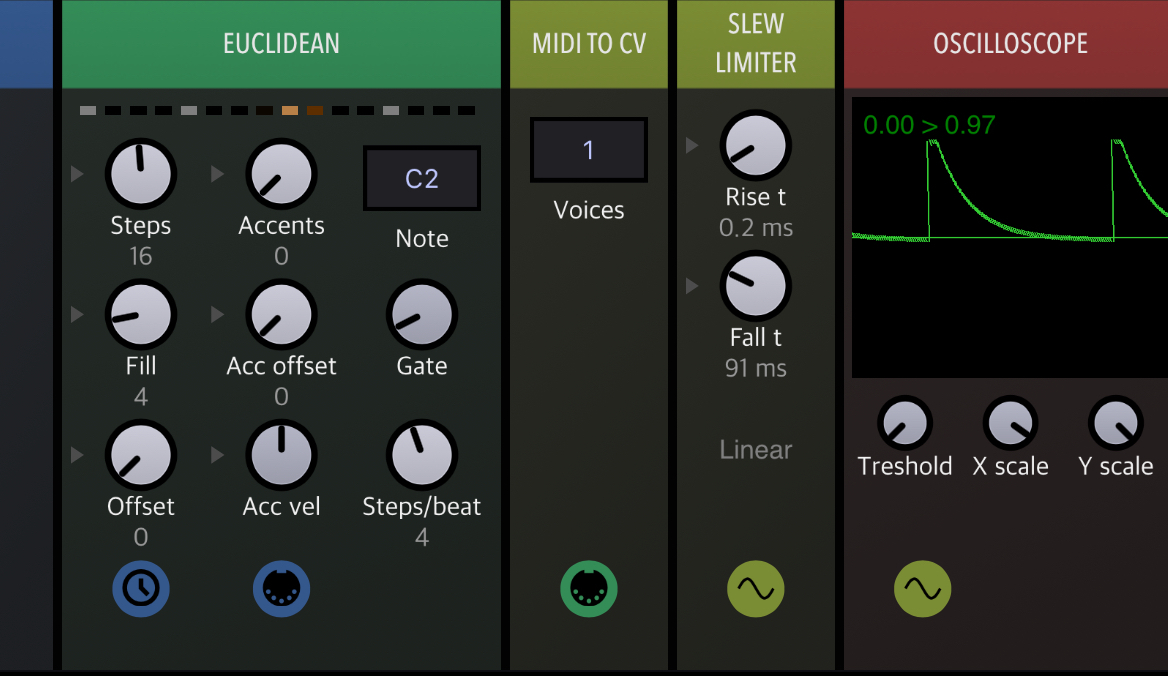Click the 0.00 > 0.97 scope readout
This screenshot has width=1168, height=676.
[929, 125]
